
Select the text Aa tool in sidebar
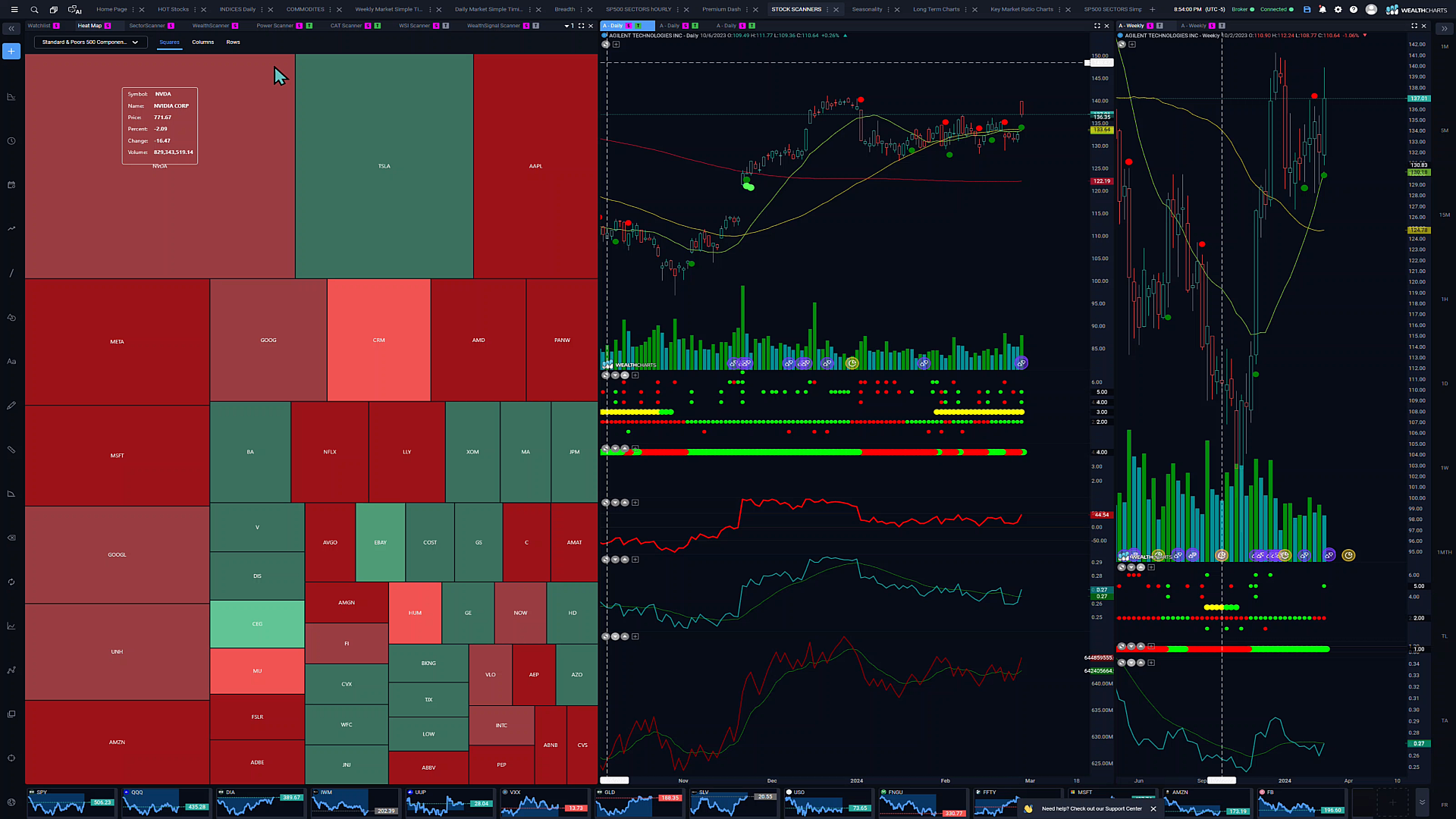click(11, 362)
